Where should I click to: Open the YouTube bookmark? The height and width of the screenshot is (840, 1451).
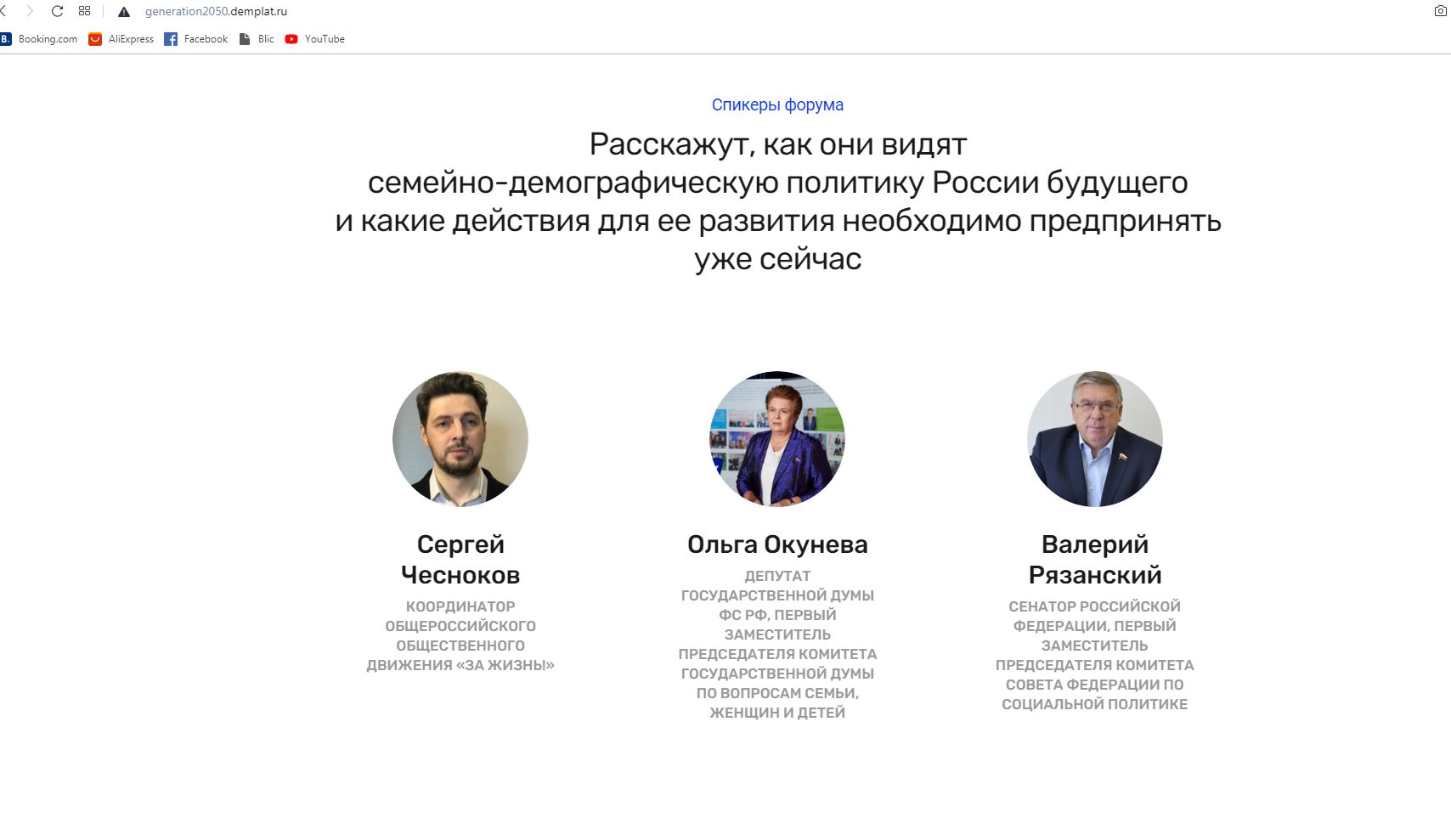[x=315, y=39]
